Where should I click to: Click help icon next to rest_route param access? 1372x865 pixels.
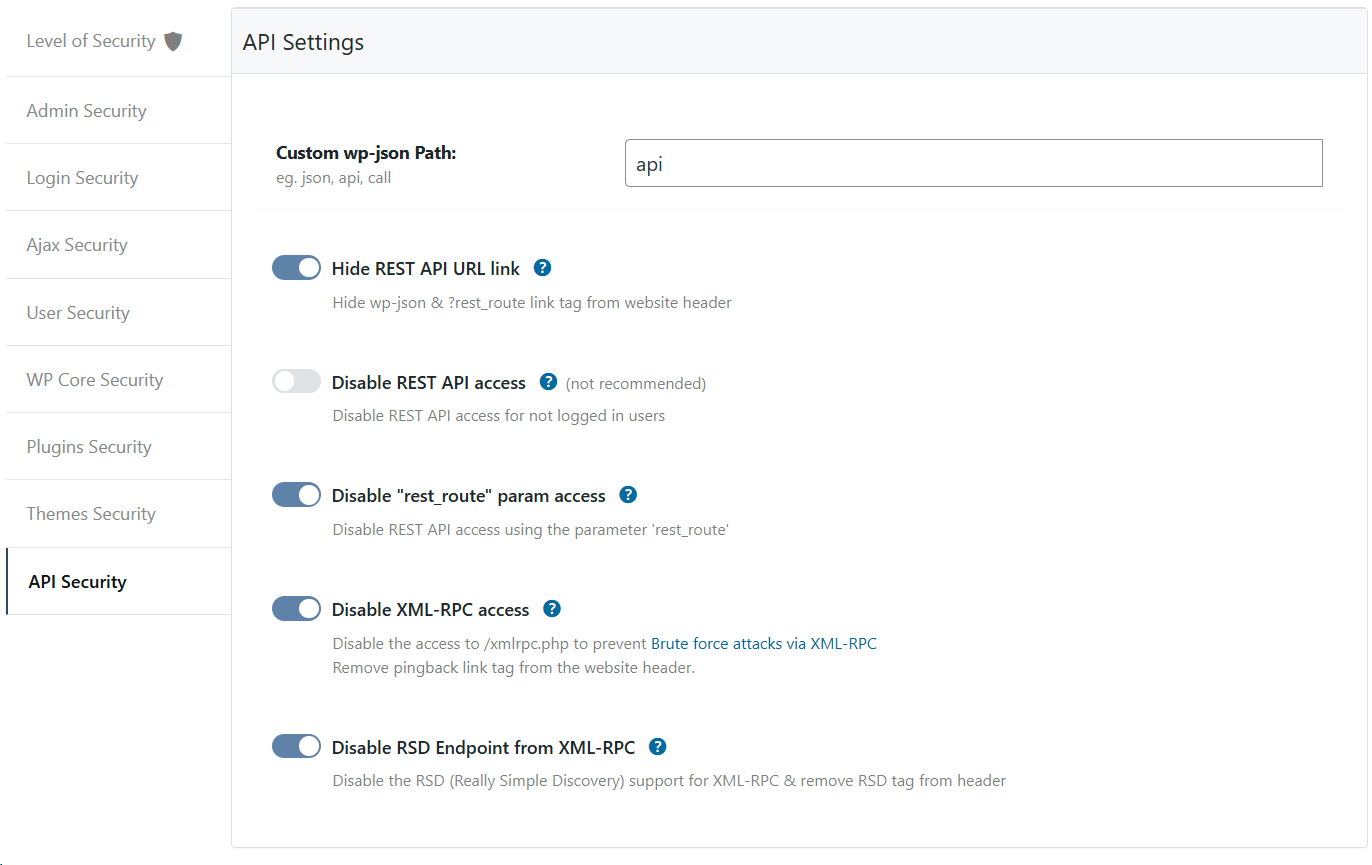point(628,495)
